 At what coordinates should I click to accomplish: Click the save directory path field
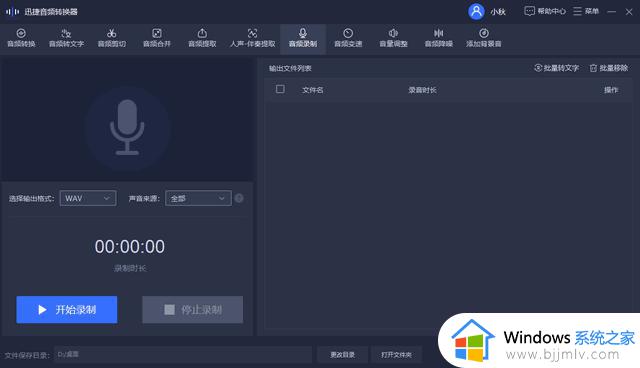click(x=183, y=355)
